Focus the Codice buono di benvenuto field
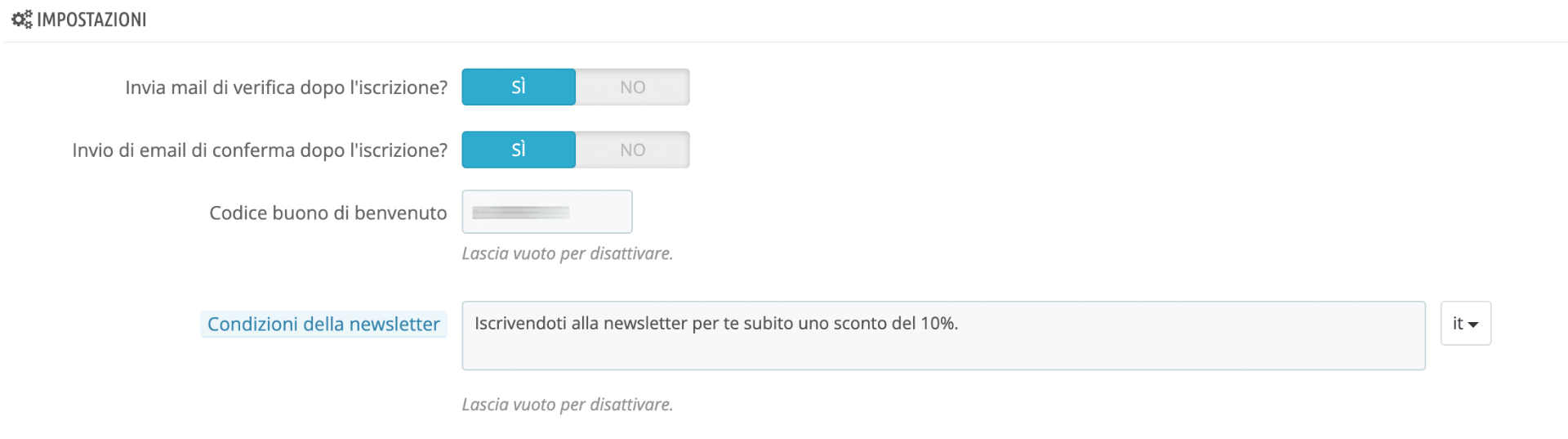Screen dimensions: 1568x439 pos(600,212)
